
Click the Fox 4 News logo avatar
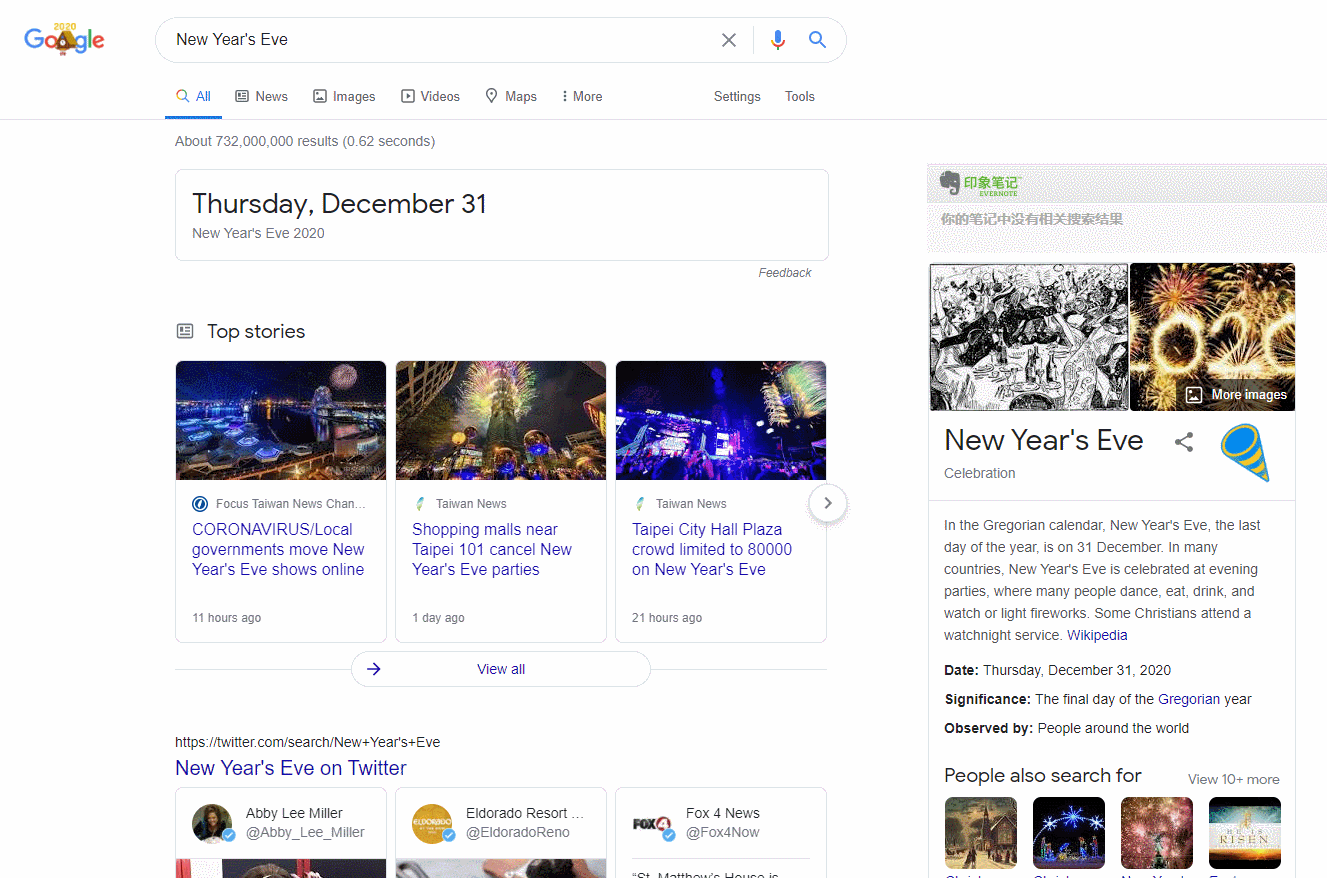click(x=653, y=823)
